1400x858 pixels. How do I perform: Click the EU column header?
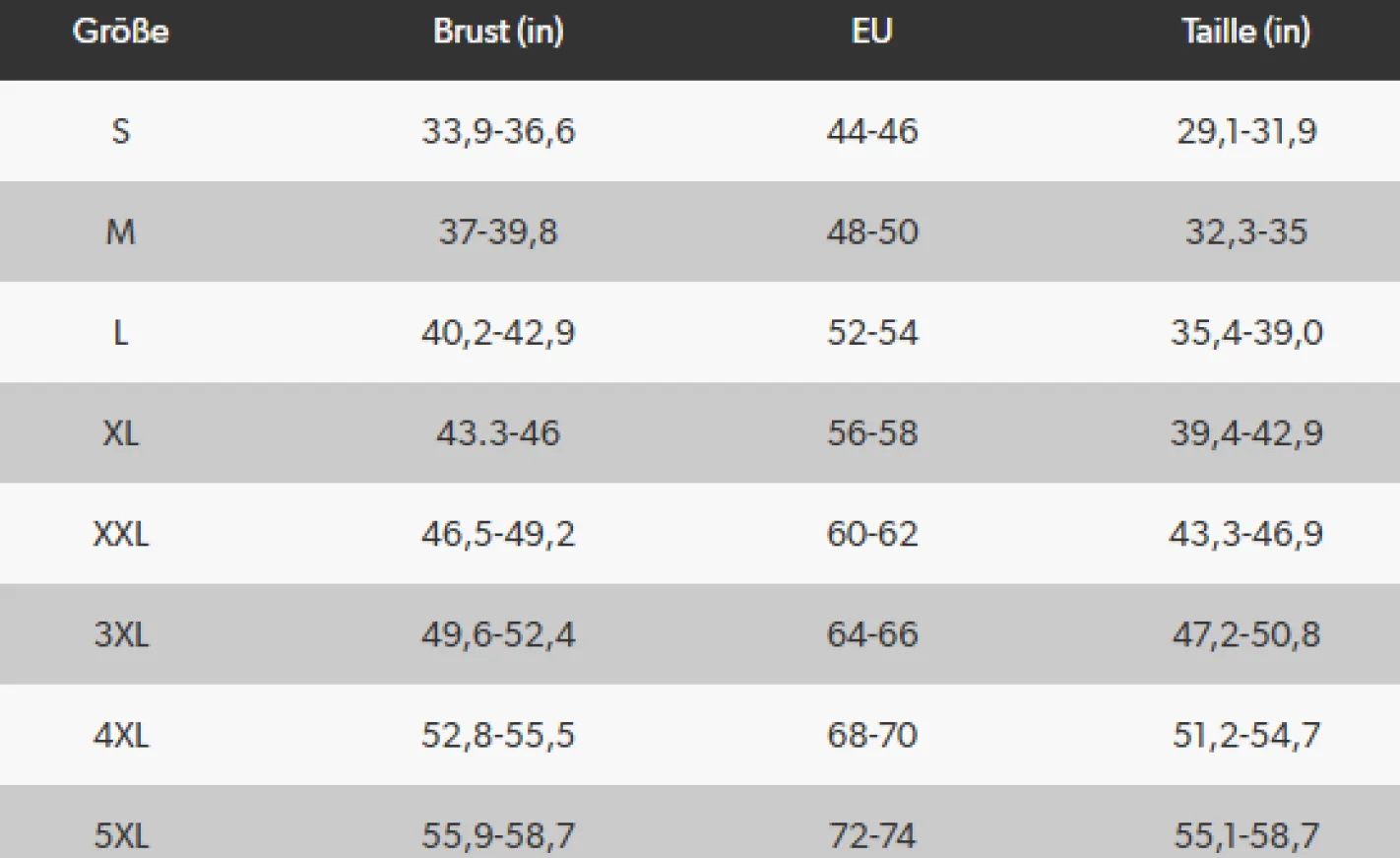click(871, 32)
